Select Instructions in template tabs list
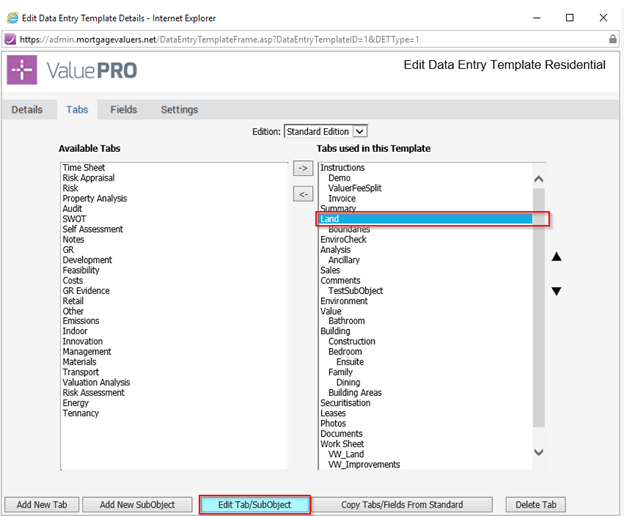Viewport: 624px width, 516px height. click(342, 167)
